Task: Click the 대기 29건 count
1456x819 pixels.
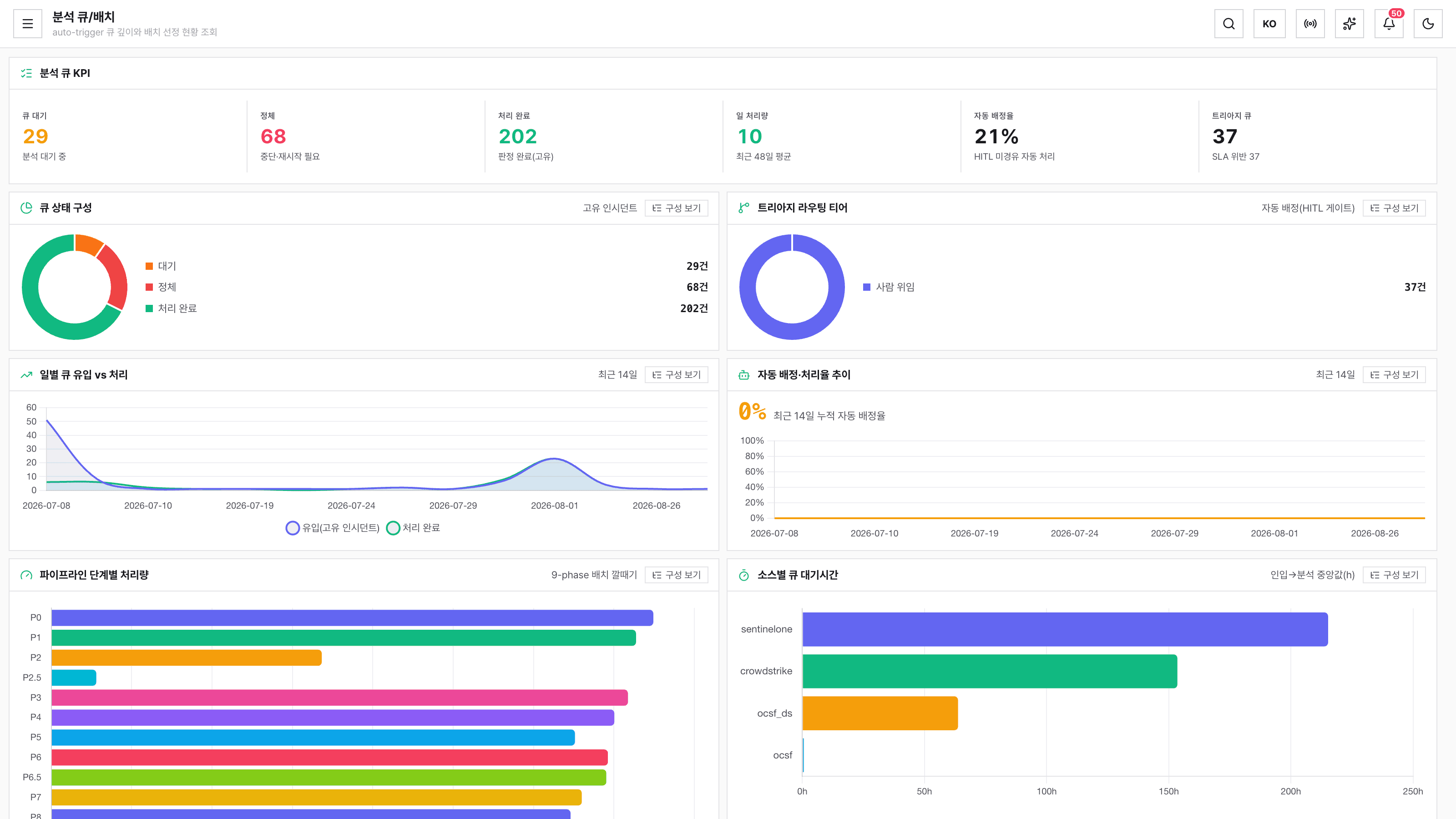Action: point(697,266)
